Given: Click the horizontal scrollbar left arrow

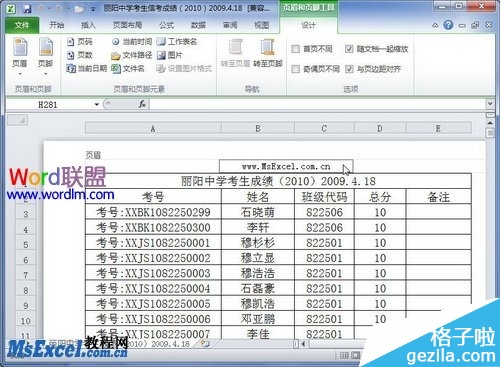Looking at the screenshot, I should pyautogui.click(x=303, y=344).
